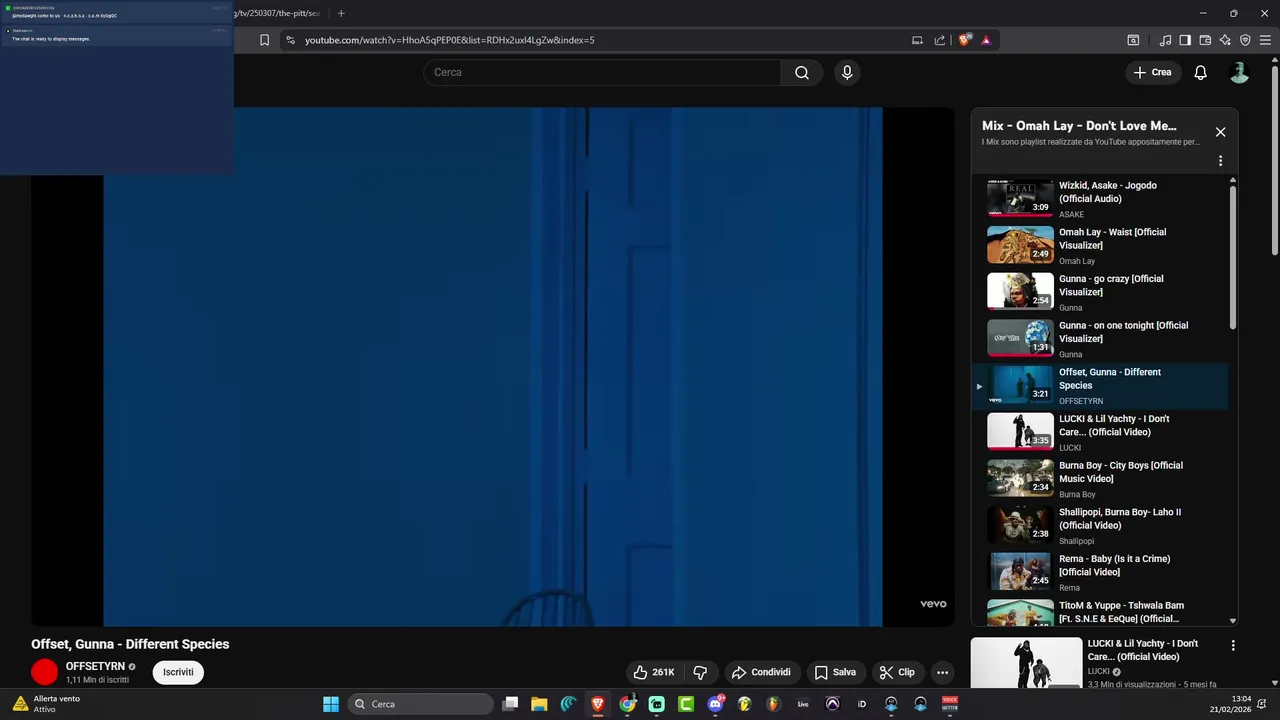Open Discord from taskbar
The width and height of the screenshot is (1280, 720).
coord(715,704)
